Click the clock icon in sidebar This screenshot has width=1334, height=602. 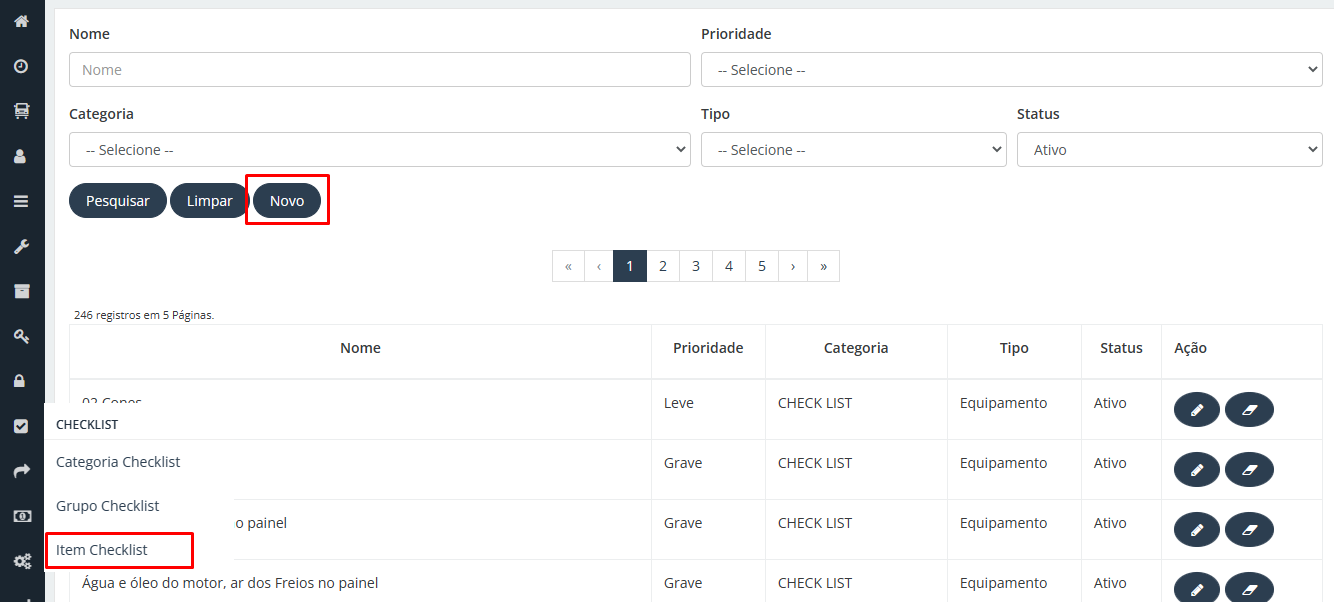point(21,66)
